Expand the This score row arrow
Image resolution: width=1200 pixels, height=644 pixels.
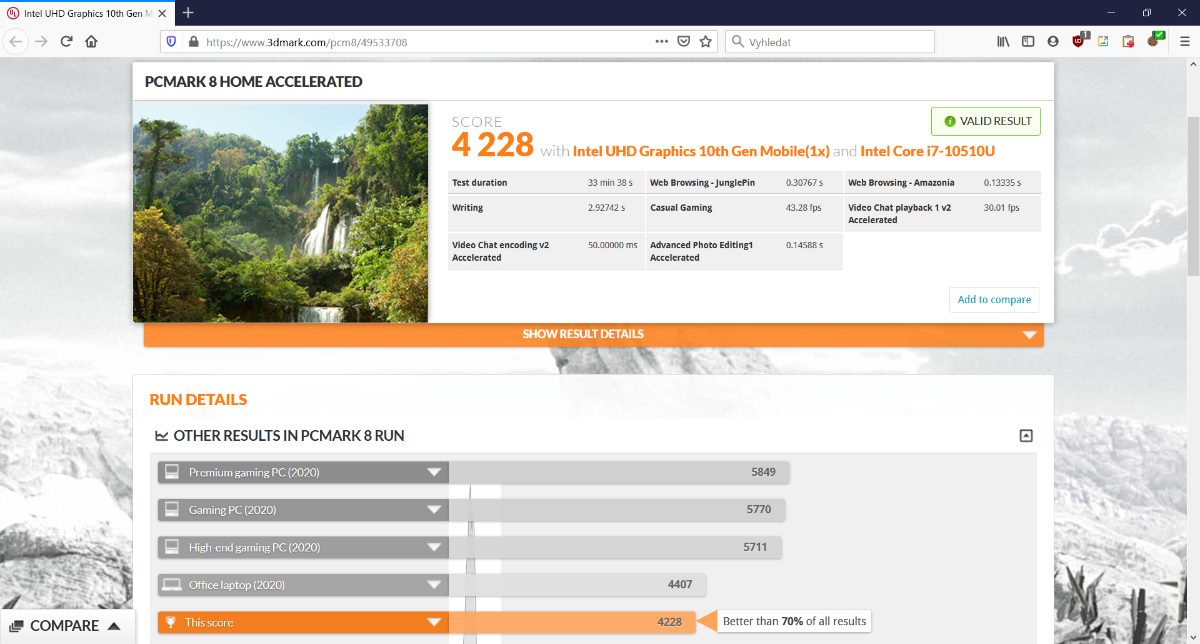click(433, 622)
